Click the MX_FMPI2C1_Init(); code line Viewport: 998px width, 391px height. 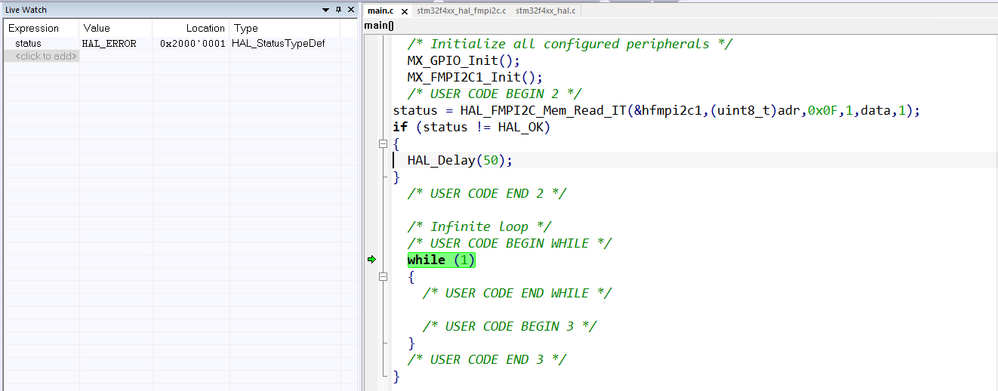point(475,78)
